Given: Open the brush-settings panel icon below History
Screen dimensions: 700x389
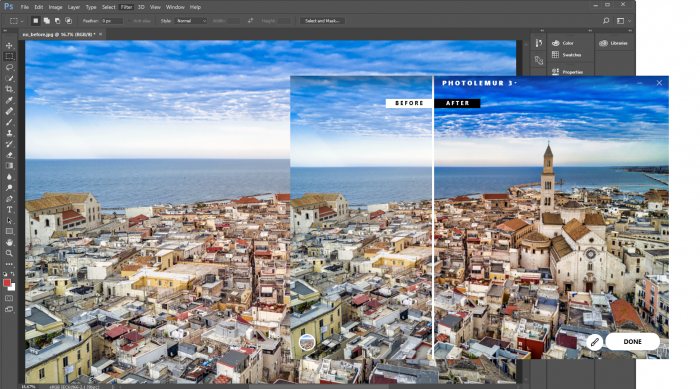Looking at the screenshot, I should pos(539,60).
